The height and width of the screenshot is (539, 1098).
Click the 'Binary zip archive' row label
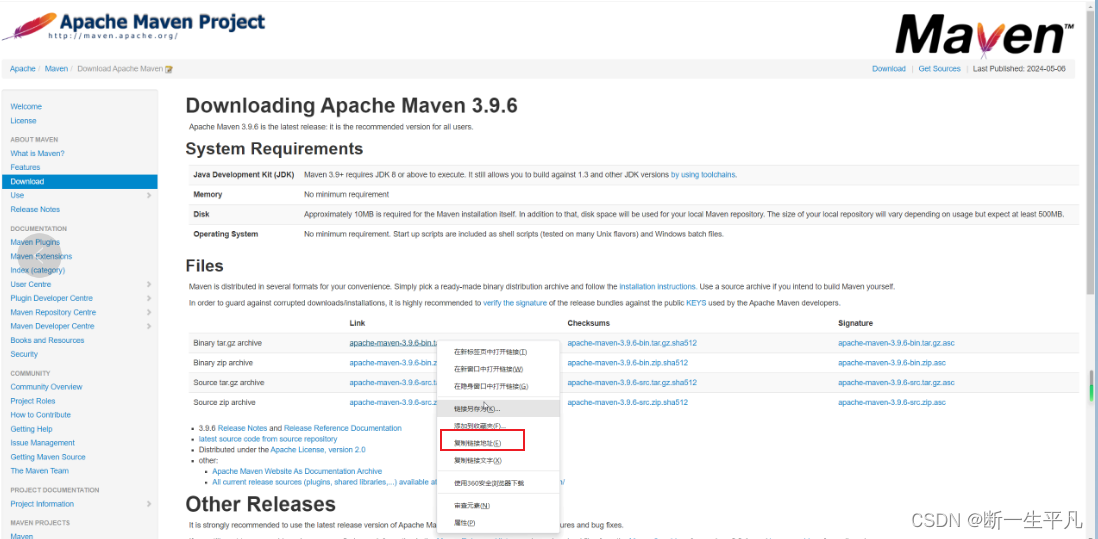(x=223, y=363)
